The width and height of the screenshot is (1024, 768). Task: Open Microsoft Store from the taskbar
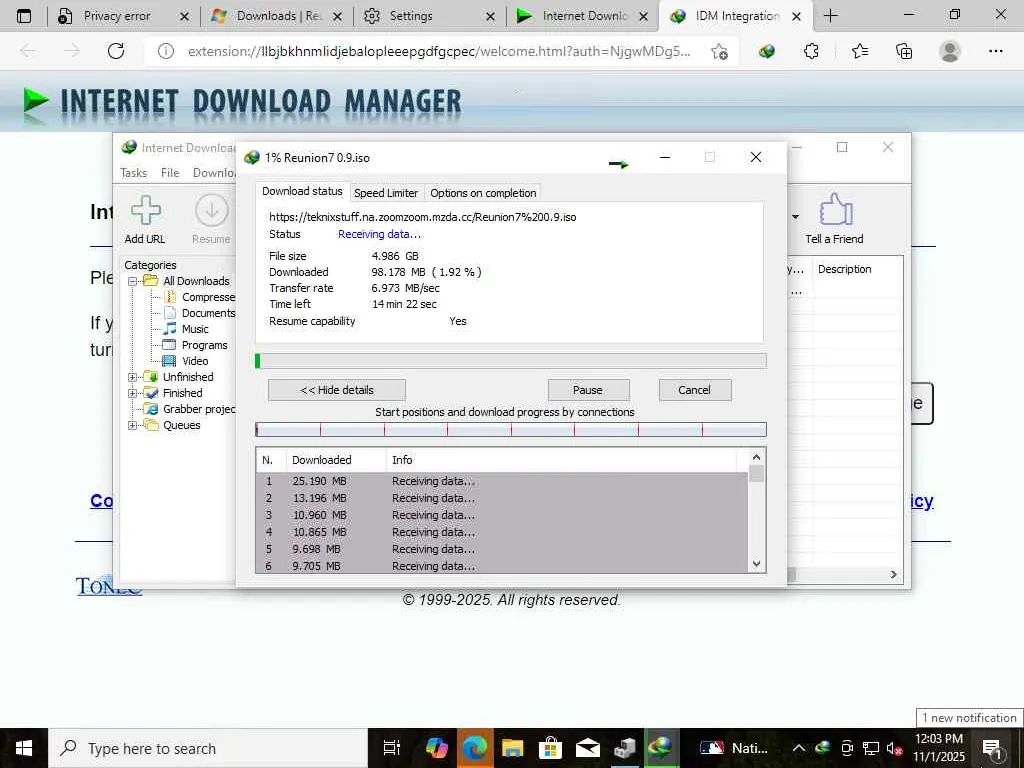[x=551, y=748]
